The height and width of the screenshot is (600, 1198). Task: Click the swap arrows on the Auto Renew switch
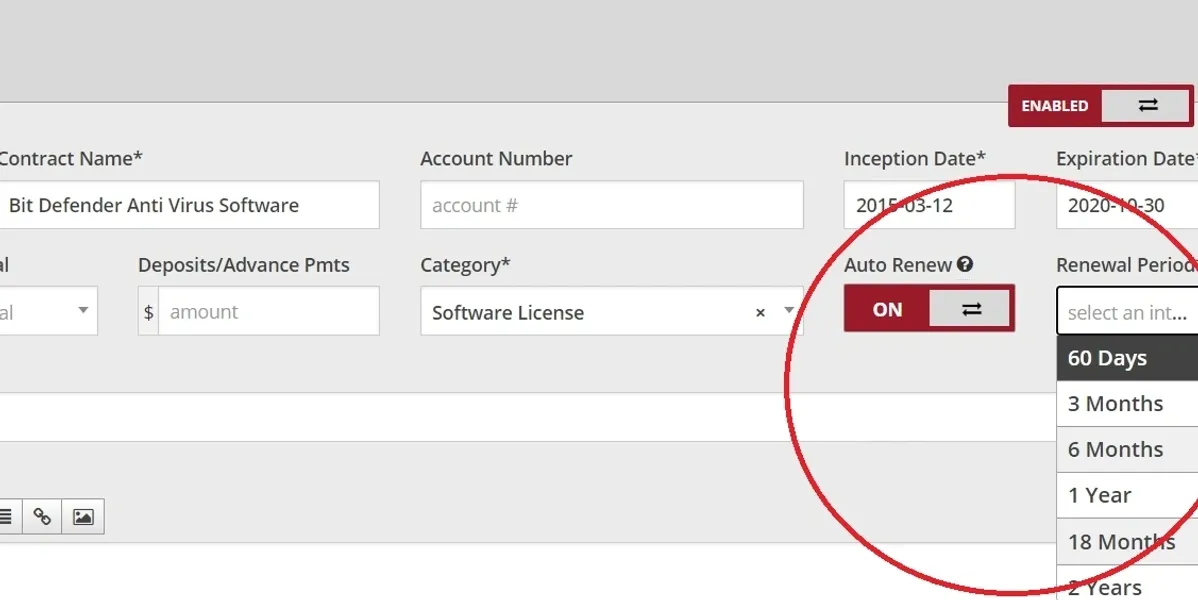[971, 310]
